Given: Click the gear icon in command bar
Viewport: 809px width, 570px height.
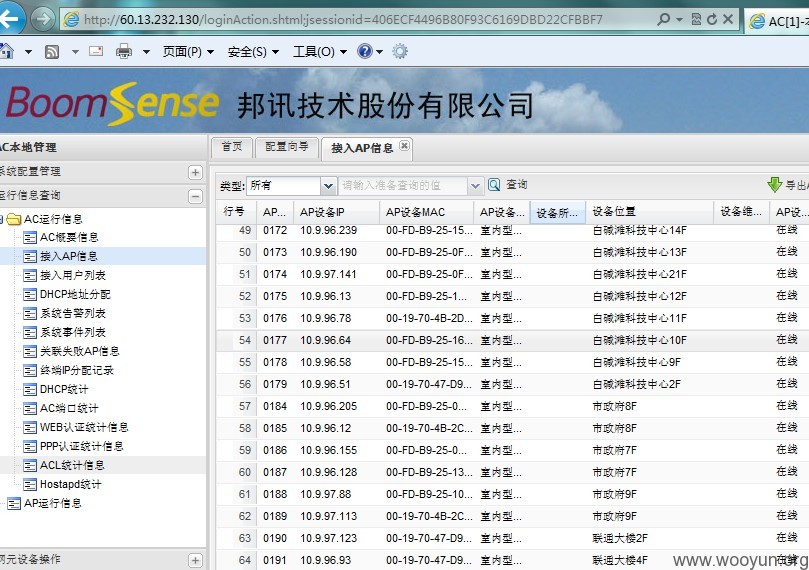Looking at the screenshot, I should coord(400,51).
